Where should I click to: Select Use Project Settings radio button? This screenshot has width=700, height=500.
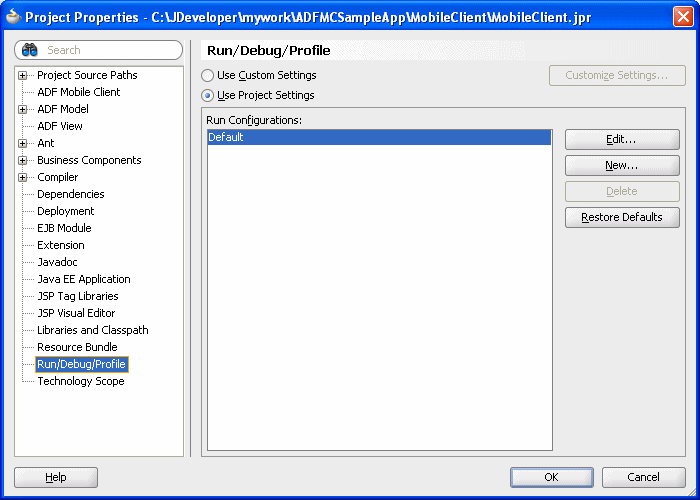click(207, 96)
